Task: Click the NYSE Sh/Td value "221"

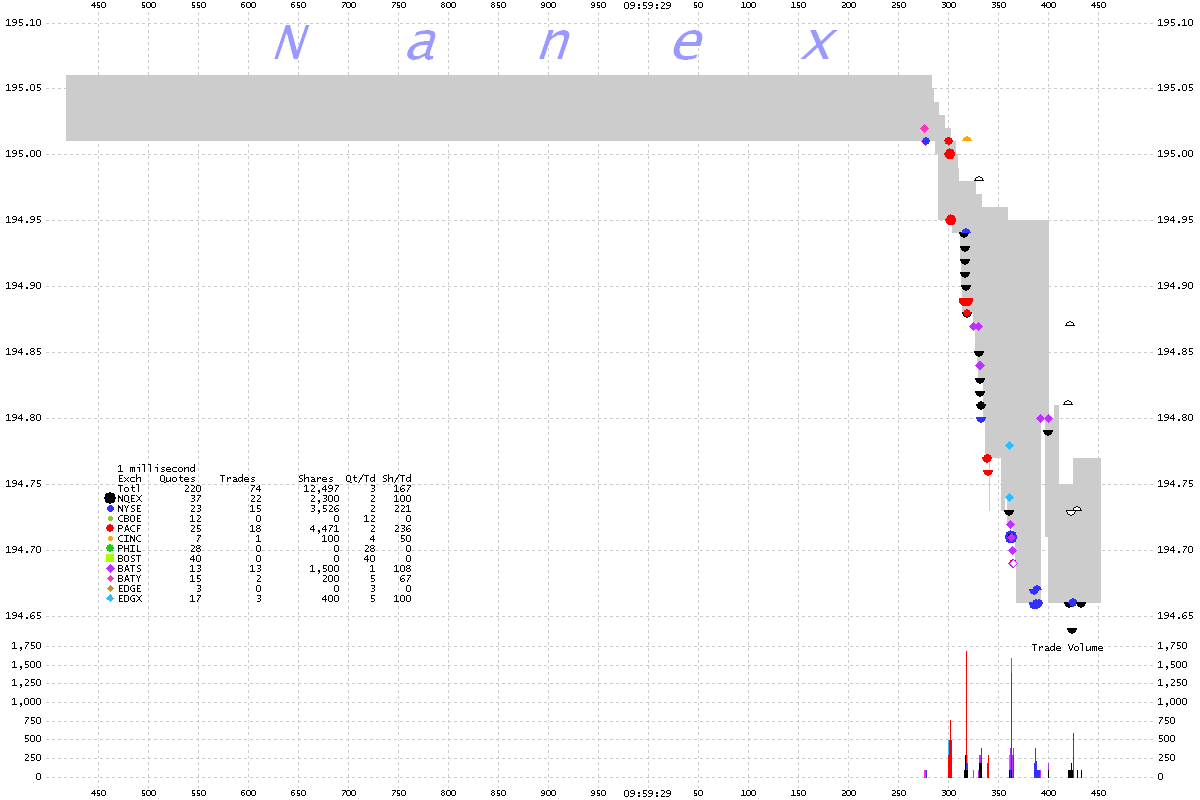Action: tap(402, 508)
